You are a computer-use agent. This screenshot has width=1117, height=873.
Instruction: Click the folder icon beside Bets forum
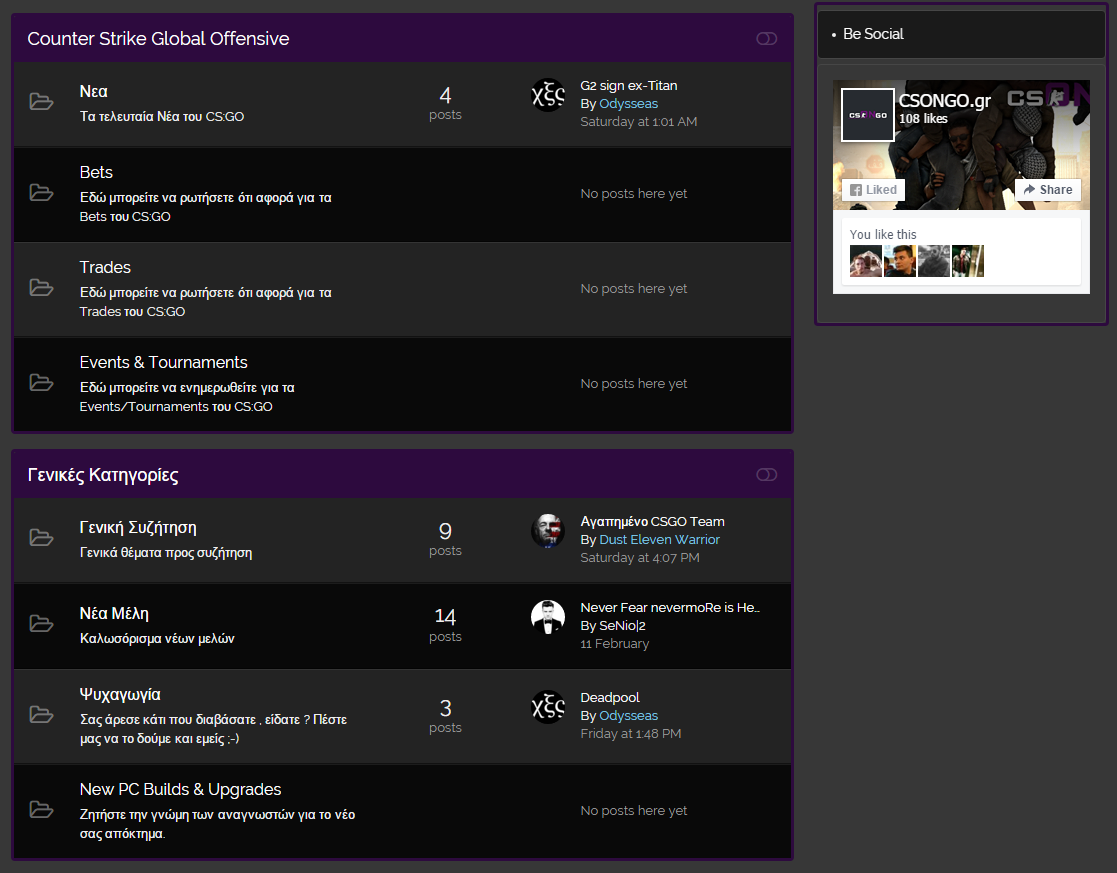point(41,192)
